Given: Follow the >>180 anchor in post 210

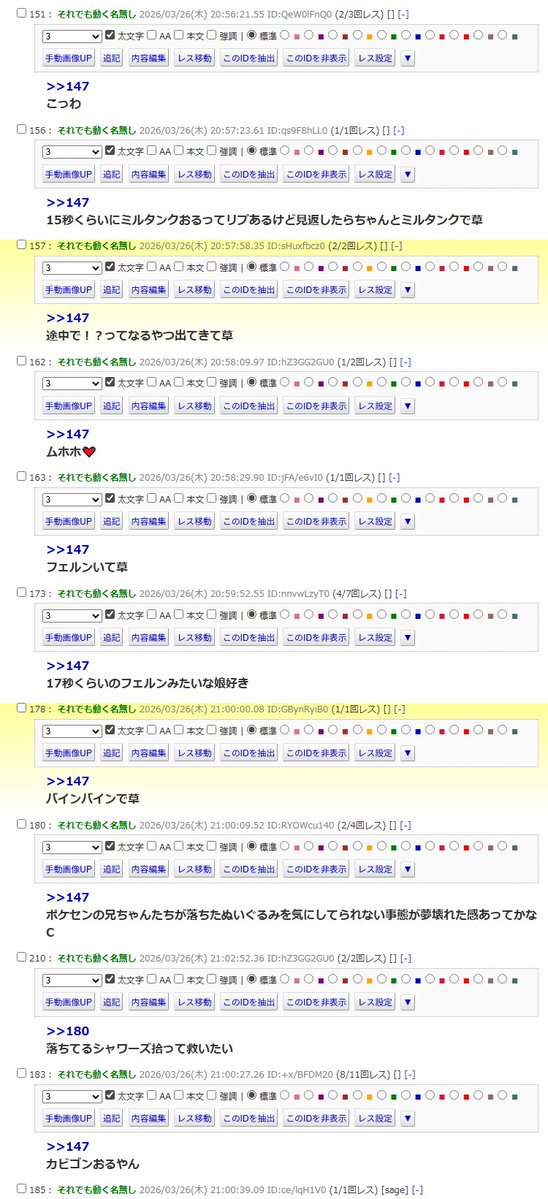Looking at the screenshot, I should (67, 1031).
